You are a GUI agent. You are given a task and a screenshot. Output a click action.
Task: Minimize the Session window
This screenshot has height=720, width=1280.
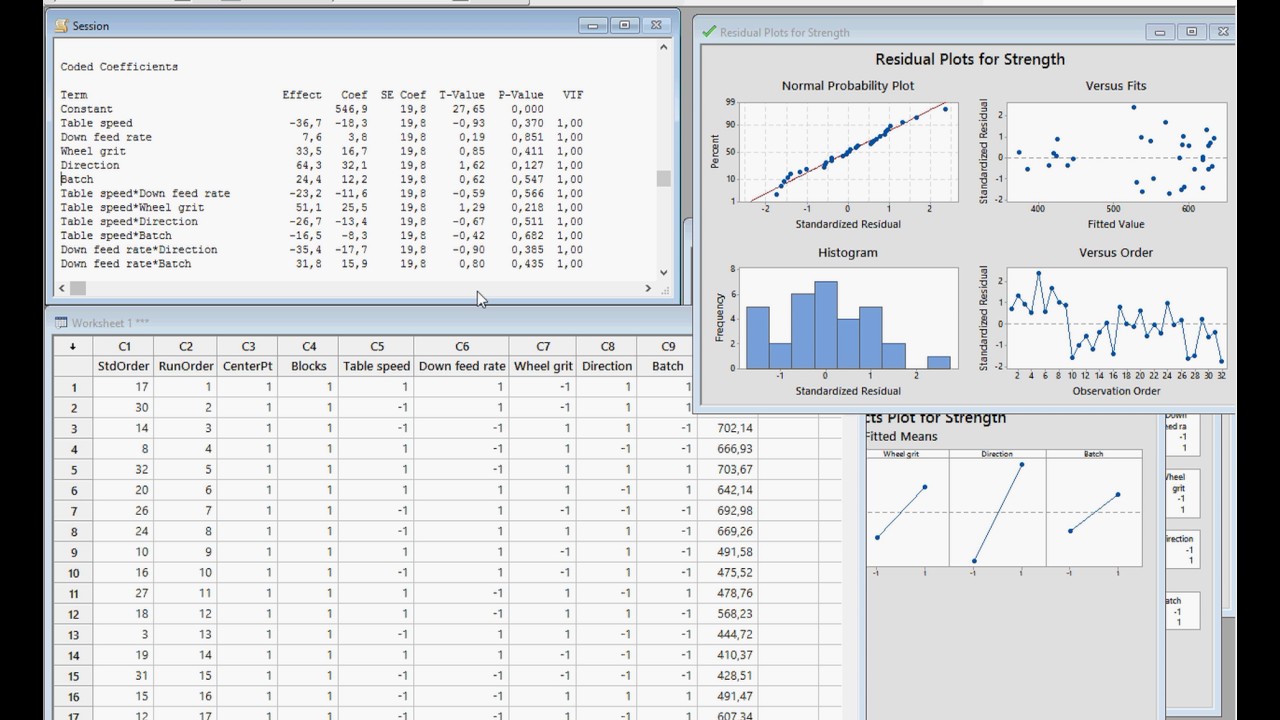(x=594, y=25)
